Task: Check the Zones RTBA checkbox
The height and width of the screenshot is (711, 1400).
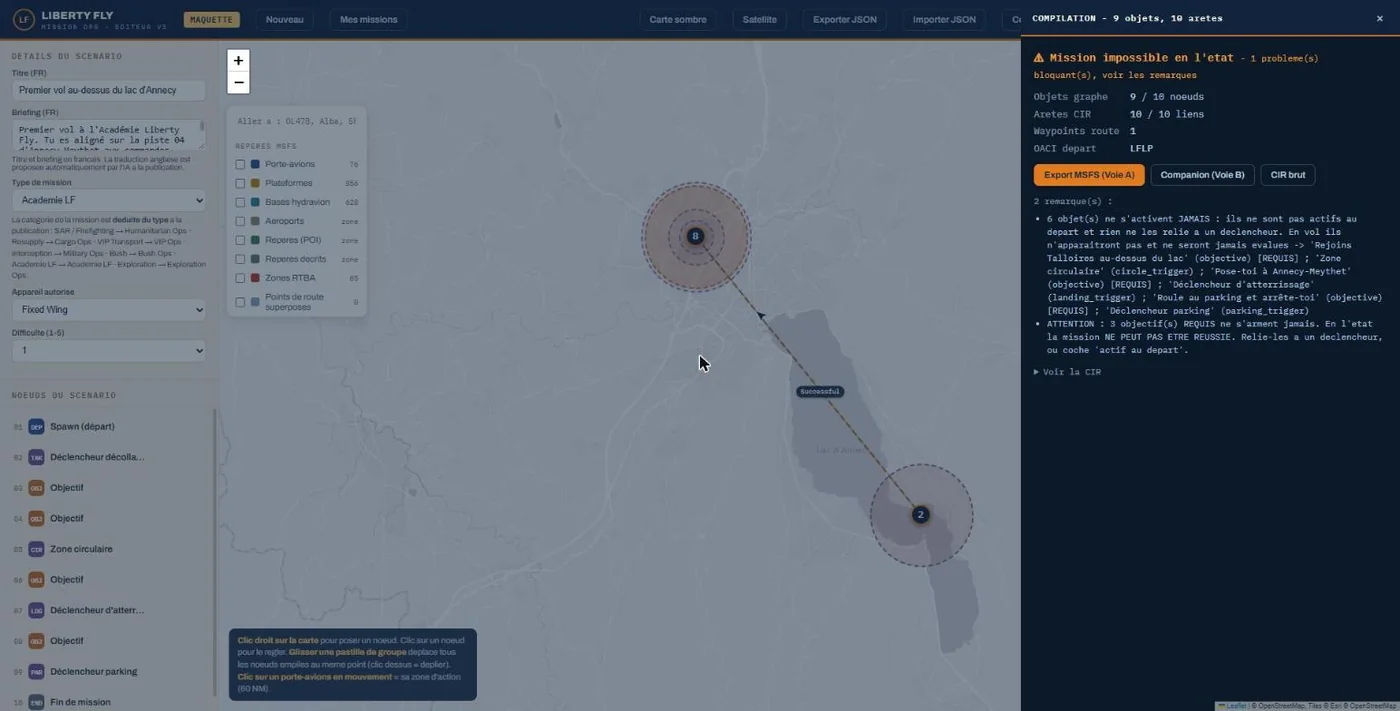Action: tap(240, 278)
